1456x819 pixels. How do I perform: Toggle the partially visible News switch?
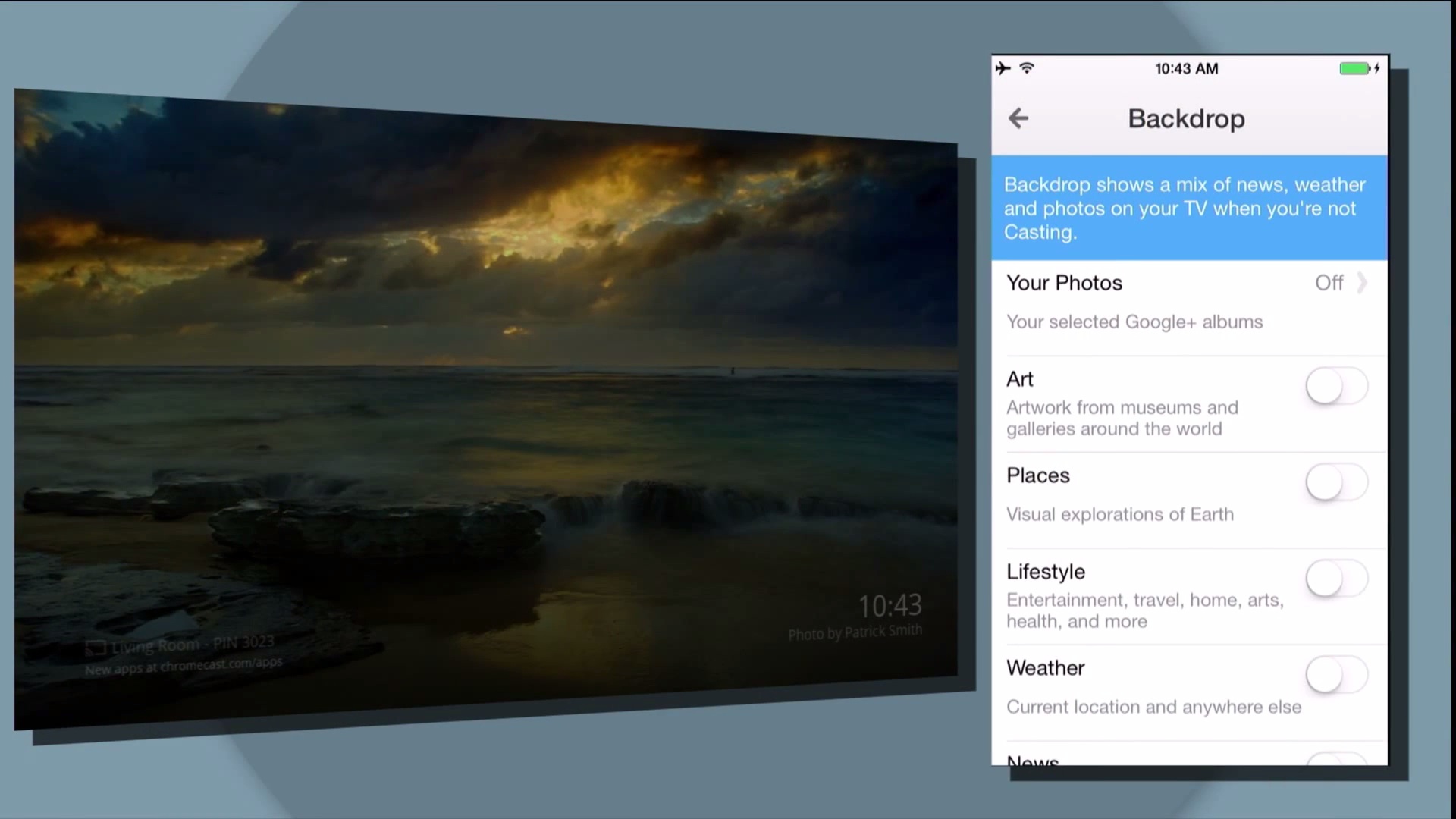[x=1336, y=759]
